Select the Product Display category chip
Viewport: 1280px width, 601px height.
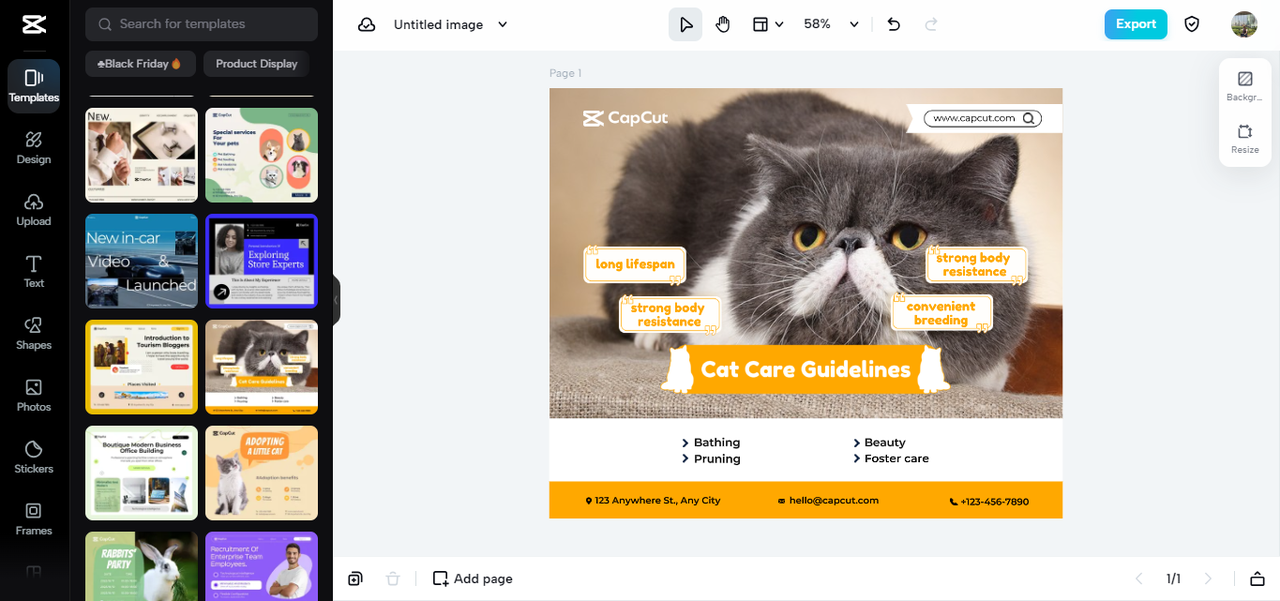pyautogui.click(x=256, y=63)
